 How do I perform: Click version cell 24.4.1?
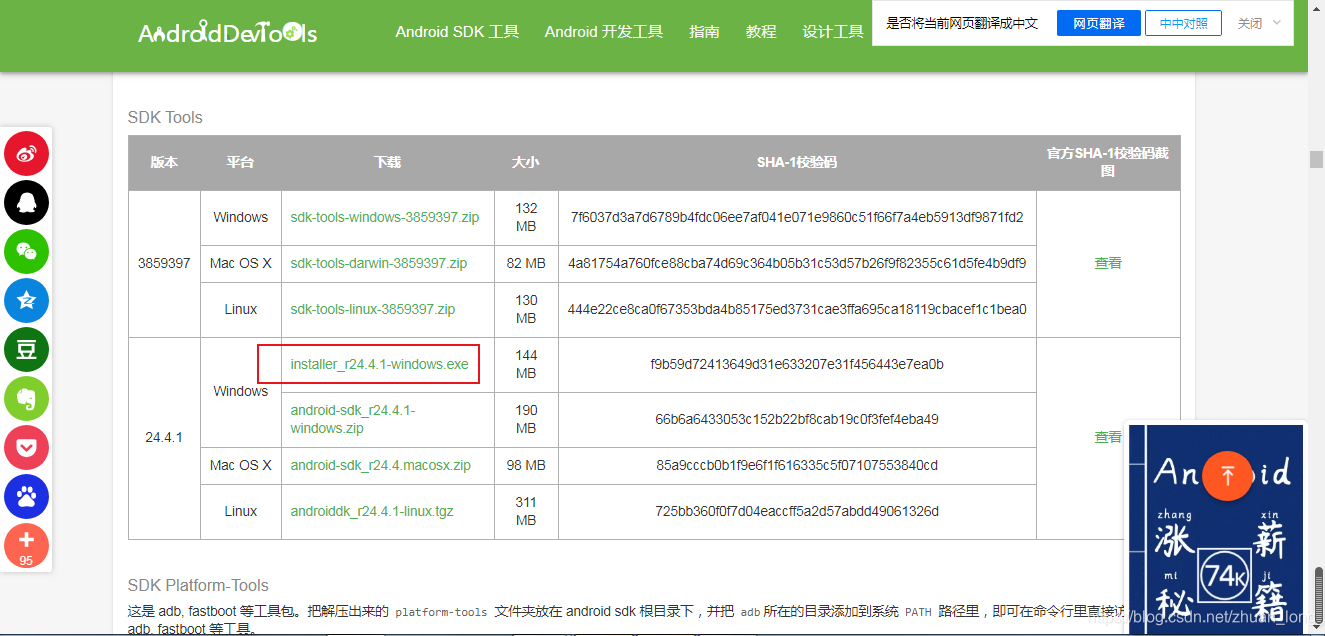pyautogui.click(x=164, y=437)
